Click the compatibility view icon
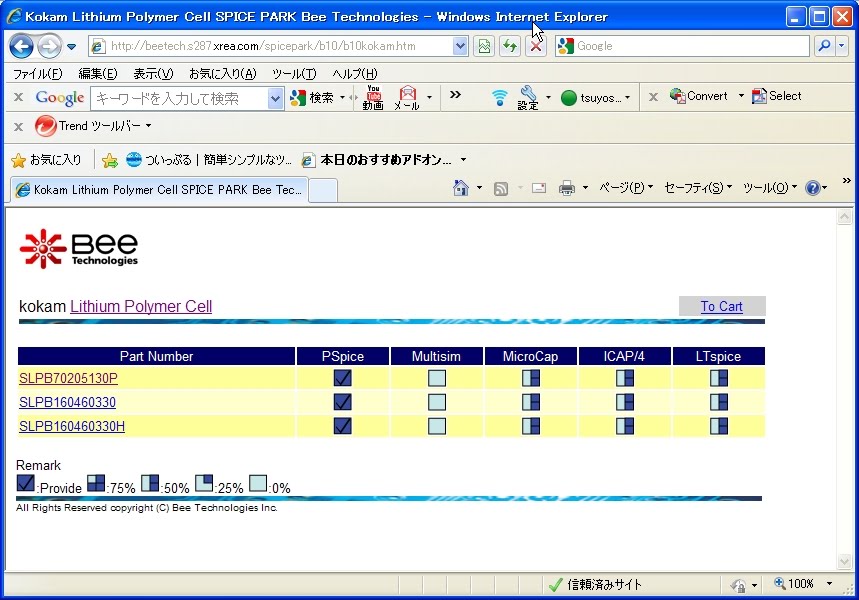 pos(484,46)
